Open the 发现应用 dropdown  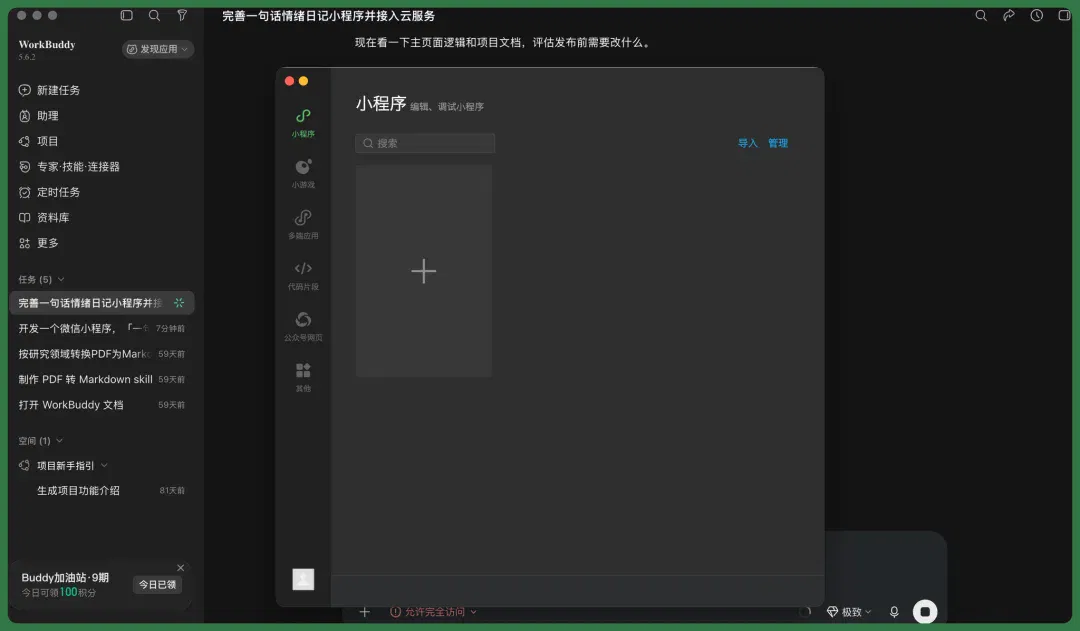(158, 49)
